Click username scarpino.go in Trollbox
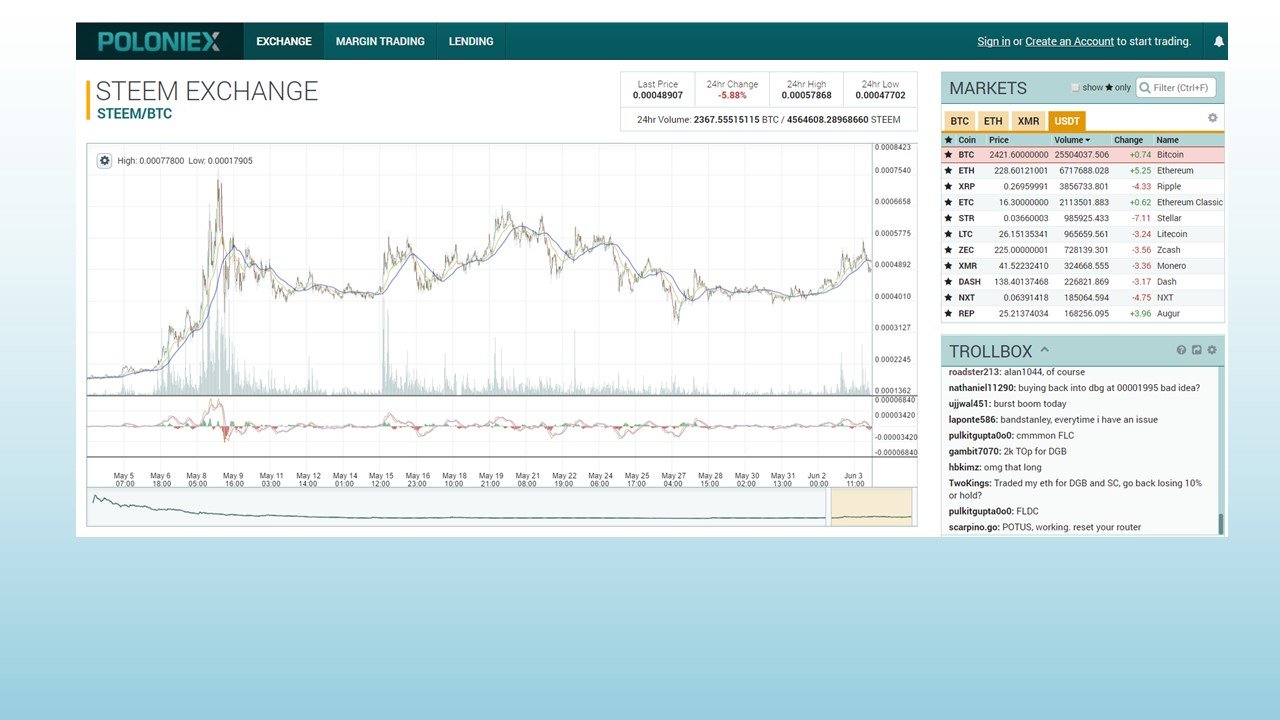 tap(973, 527)
